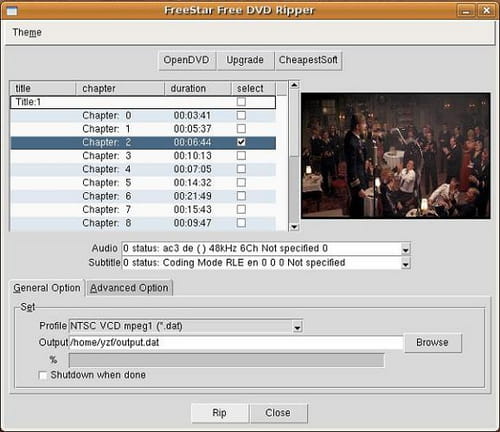This screenshot has width=500, height=432.
Task: Expand the Subtitle dropdown
Action: point(405,264)
